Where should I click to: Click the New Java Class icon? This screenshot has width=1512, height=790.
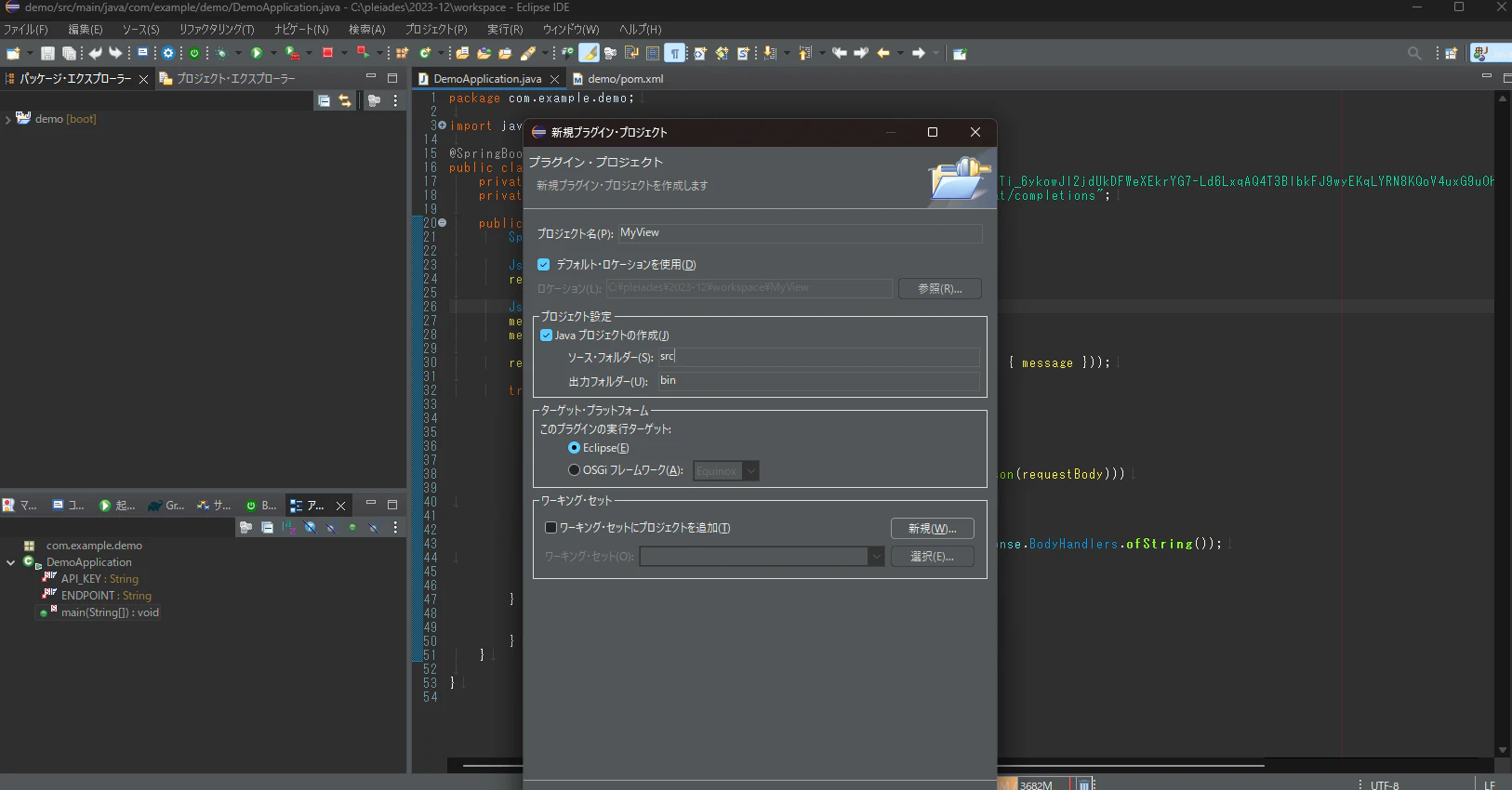click(x=425, y=53)
